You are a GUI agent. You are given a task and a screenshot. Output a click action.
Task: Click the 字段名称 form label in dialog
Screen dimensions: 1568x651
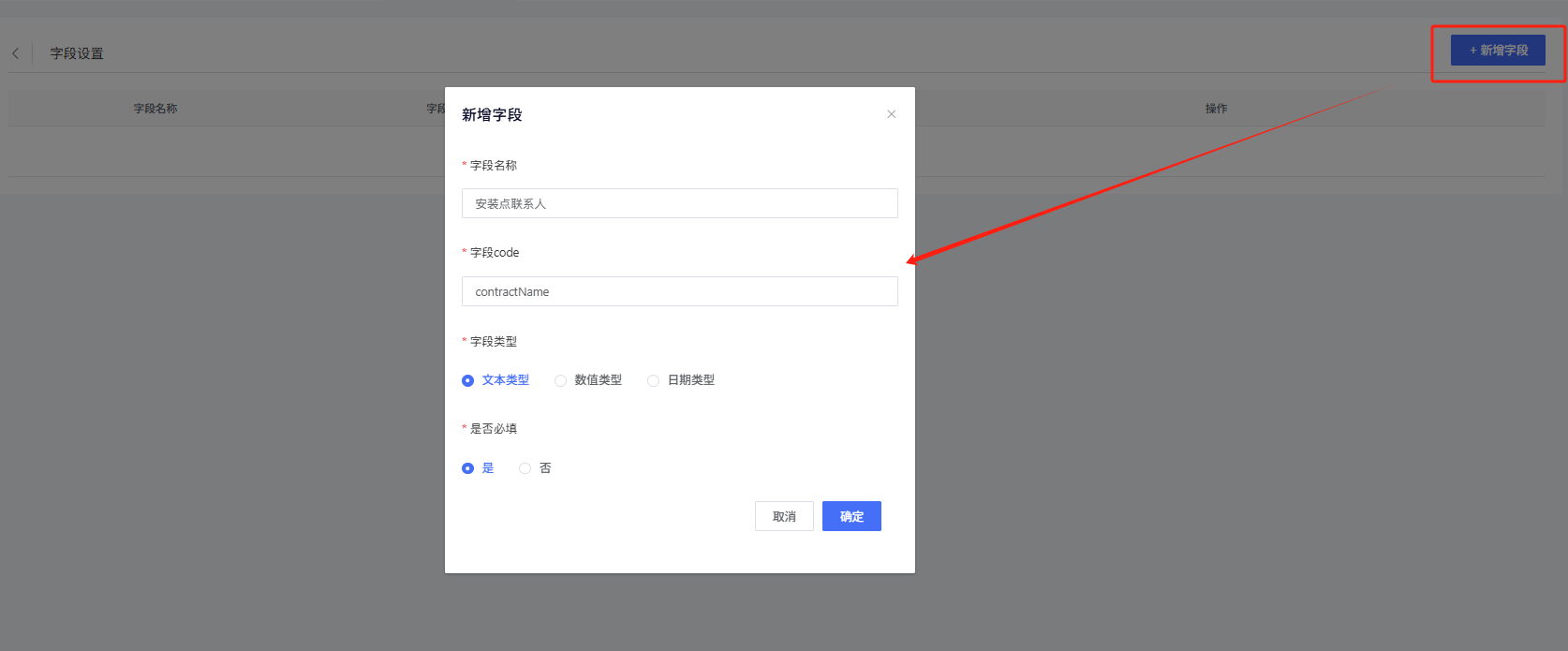(x=494, y=166)
